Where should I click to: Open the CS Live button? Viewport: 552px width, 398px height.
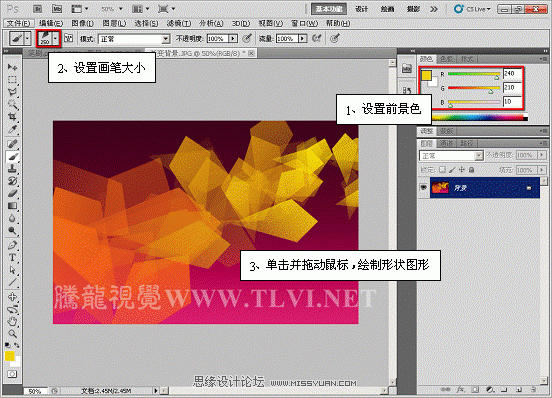tap(472, 9)
